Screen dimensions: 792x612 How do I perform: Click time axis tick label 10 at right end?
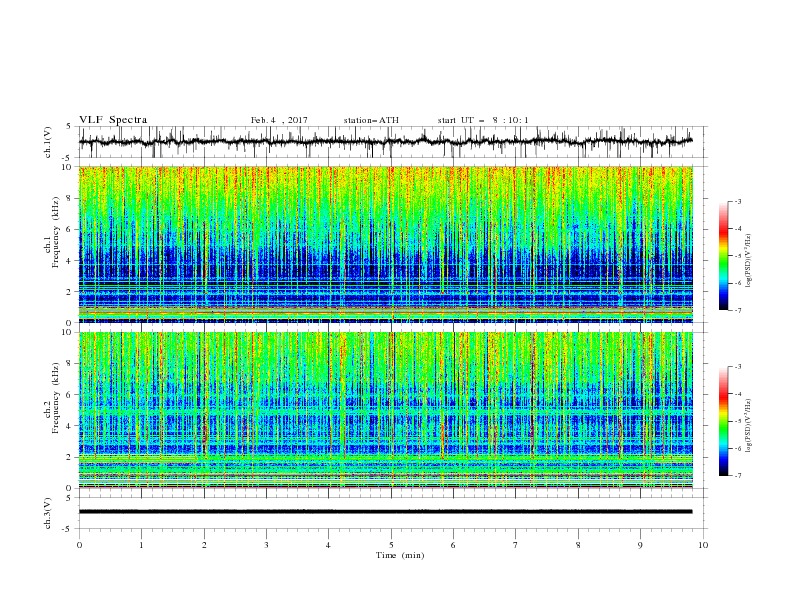pyautogui.click(x=703, y=545)
